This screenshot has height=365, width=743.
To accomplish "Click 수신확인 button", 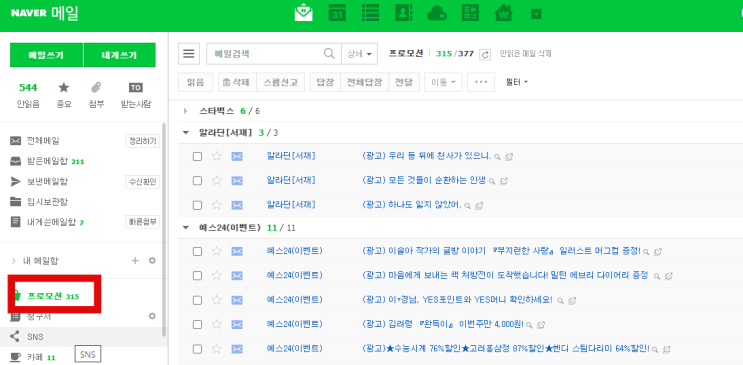I will (x=143, y=182).
